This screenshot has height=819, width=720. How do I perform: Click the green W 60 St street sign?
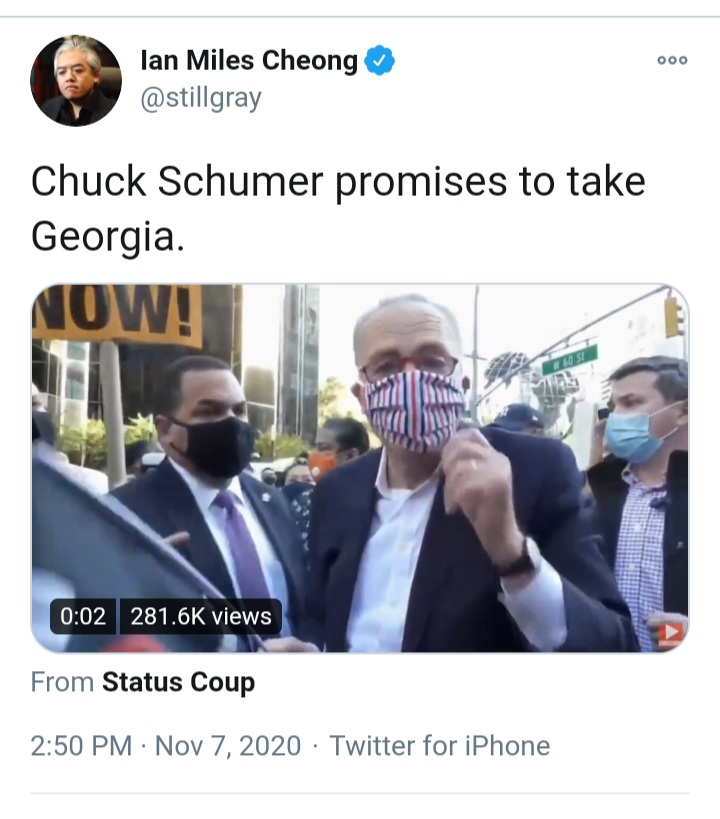[x=570, y=359]
